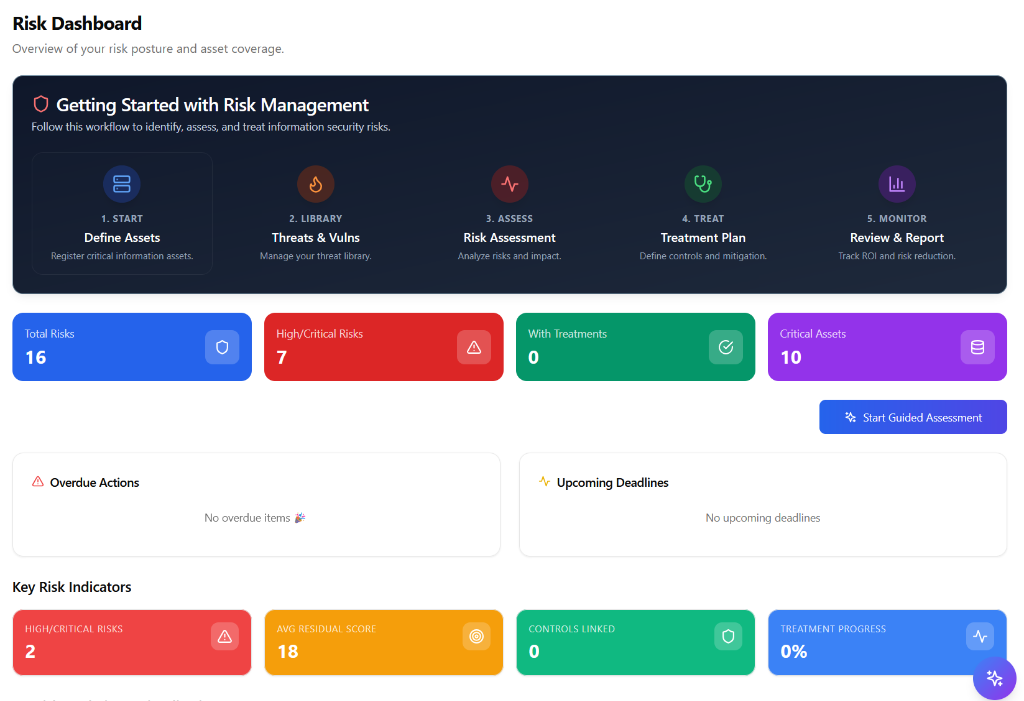Open the floating sparkle assistant button
1024x701 pixels.
995,678
